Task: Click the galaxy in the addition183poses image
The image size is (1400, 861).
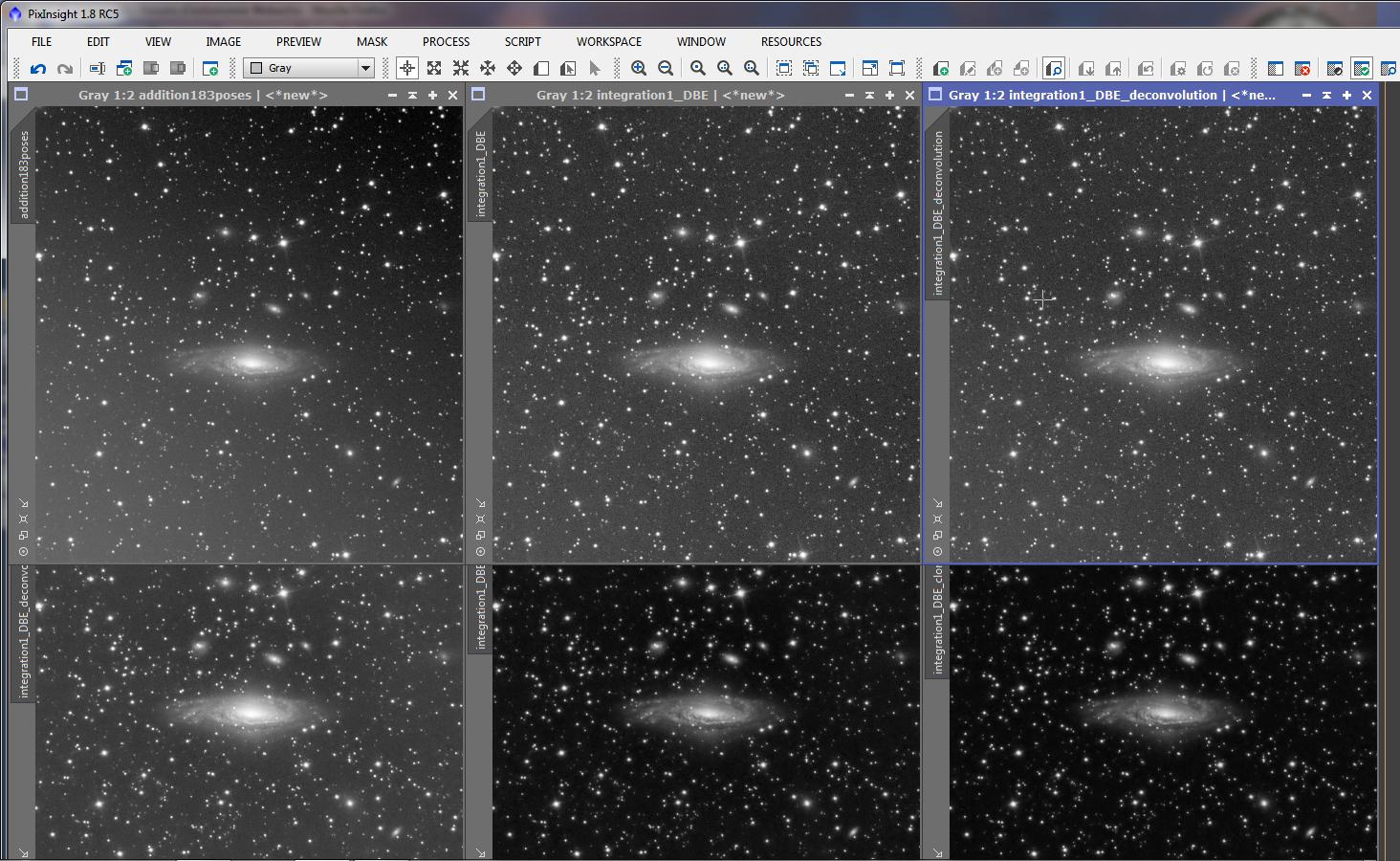Action: point(249,362)
